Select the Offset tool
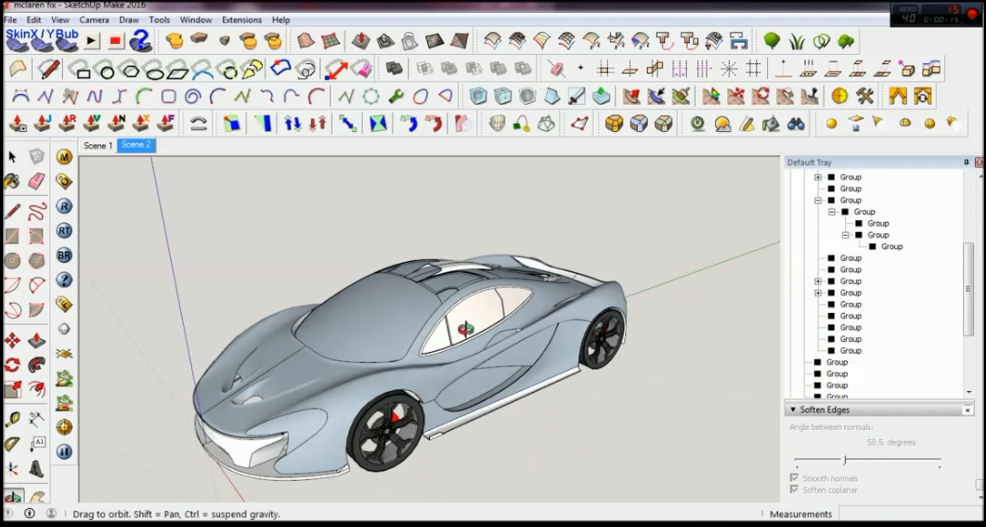Screen dimensions: 986x527 point(36,390)
